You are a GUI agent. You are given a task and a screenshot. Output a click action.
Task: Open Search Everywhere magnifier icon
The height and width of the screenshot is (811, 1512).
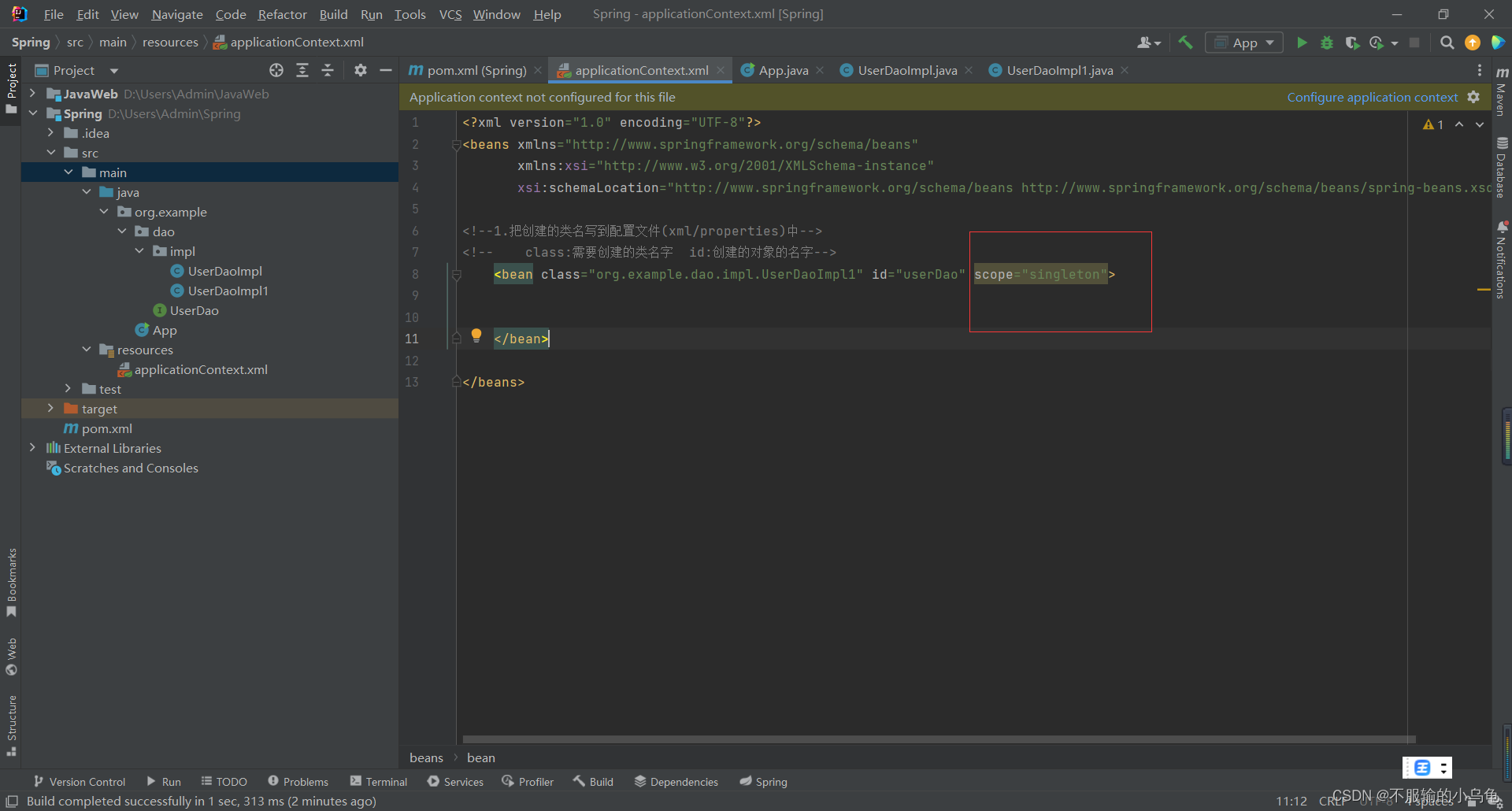tap(1447, 43)
